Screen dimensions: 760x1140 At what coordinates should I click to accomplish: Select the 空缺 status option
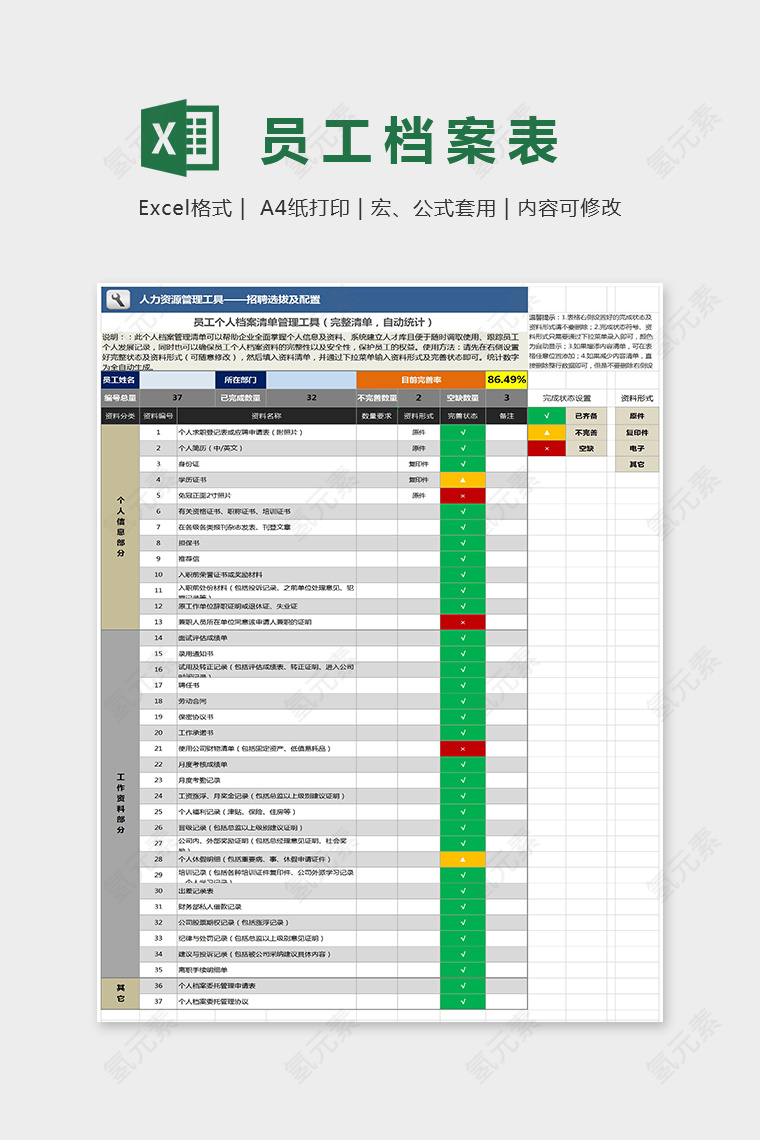point(586,449)
